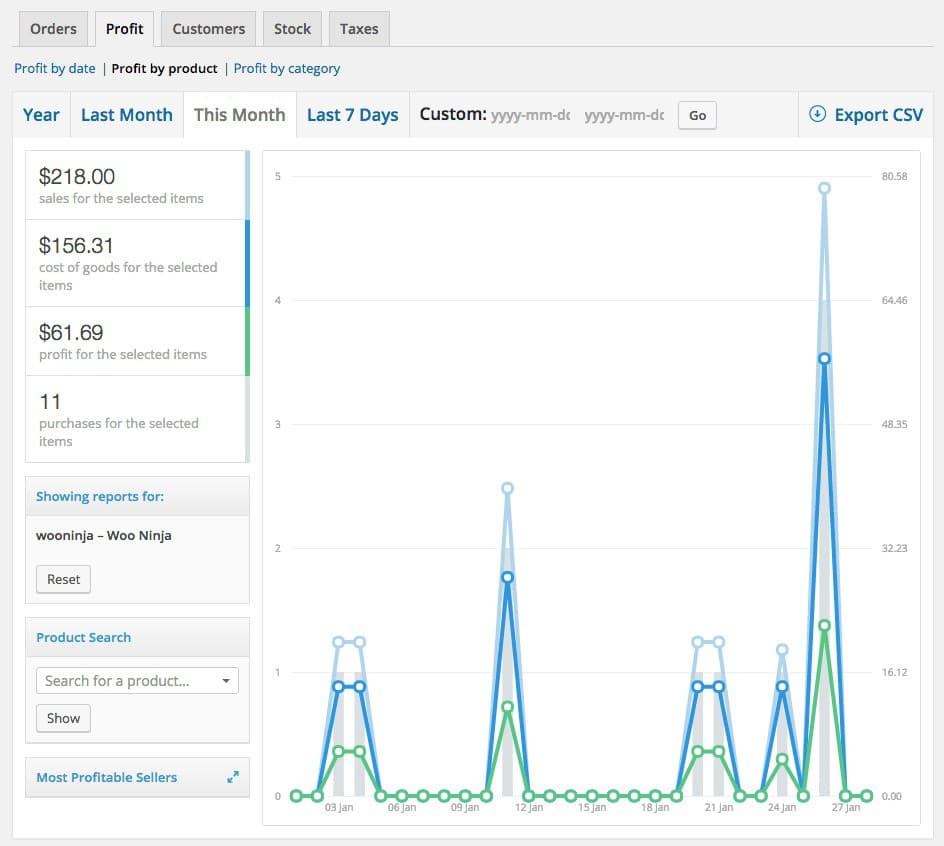Screen dimensions: 944x846
Task: Focus the custom end date field
Action: point(624,114)
